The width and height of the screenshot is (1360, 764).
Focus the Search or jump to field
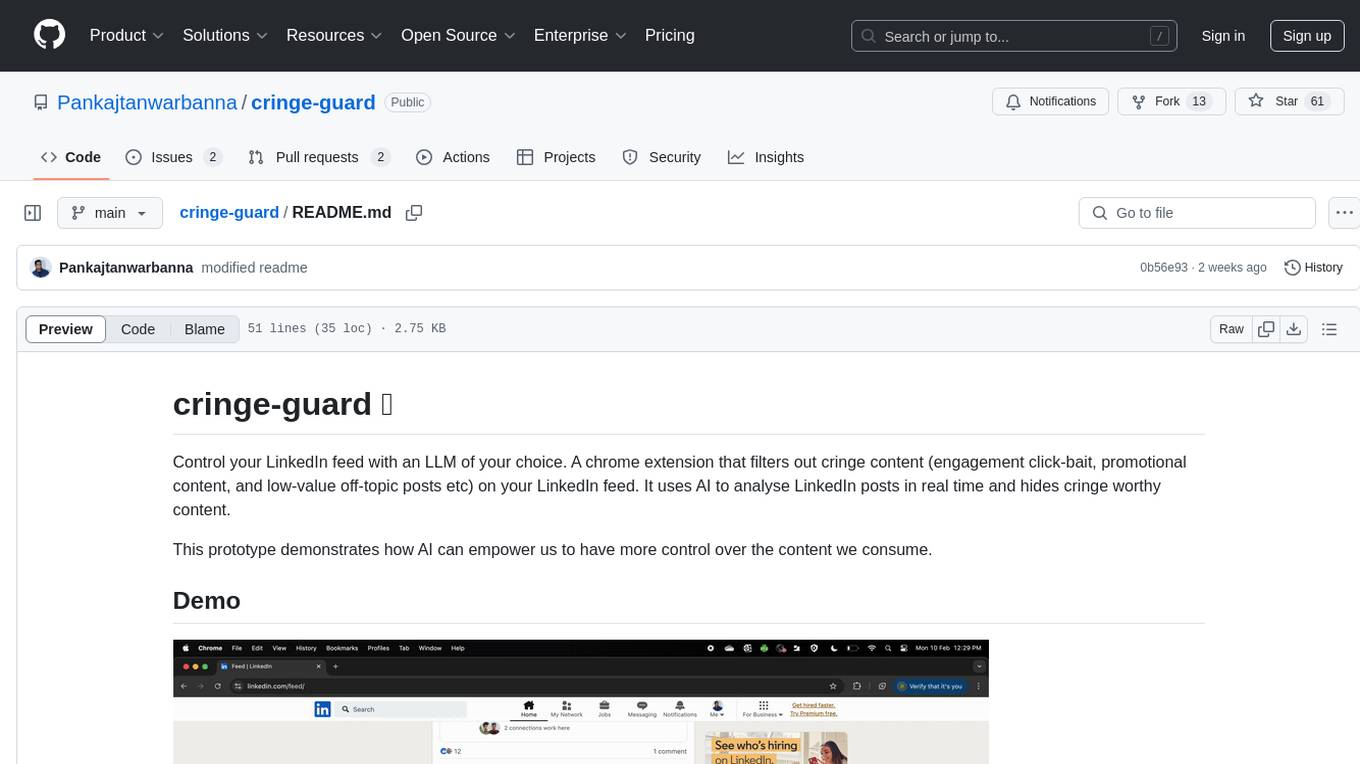coord(1015,36)
